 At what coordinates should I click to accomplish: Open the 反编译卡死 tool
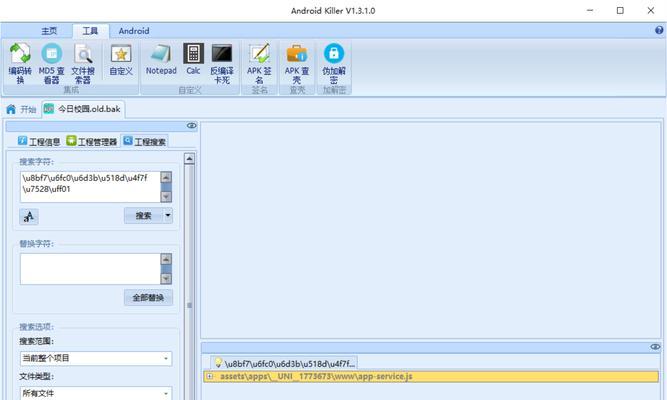222,63
